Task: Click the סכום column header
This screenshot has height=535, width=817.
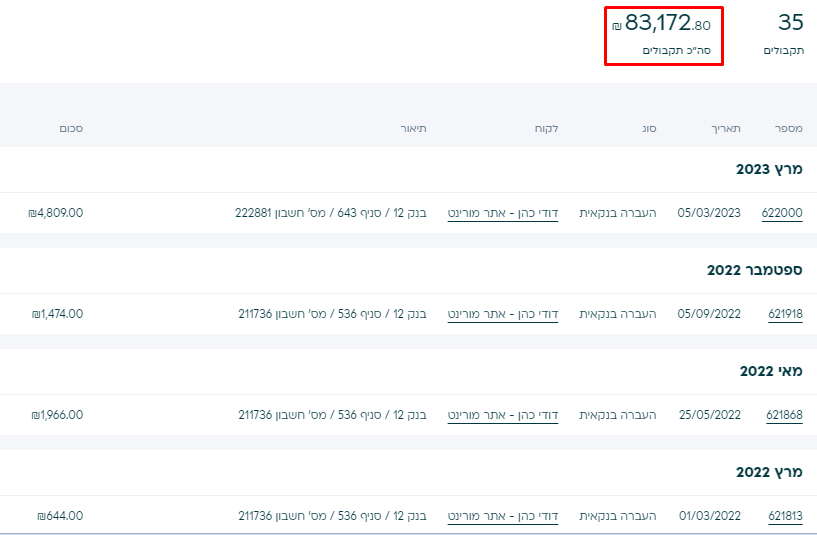Action: 71,128
